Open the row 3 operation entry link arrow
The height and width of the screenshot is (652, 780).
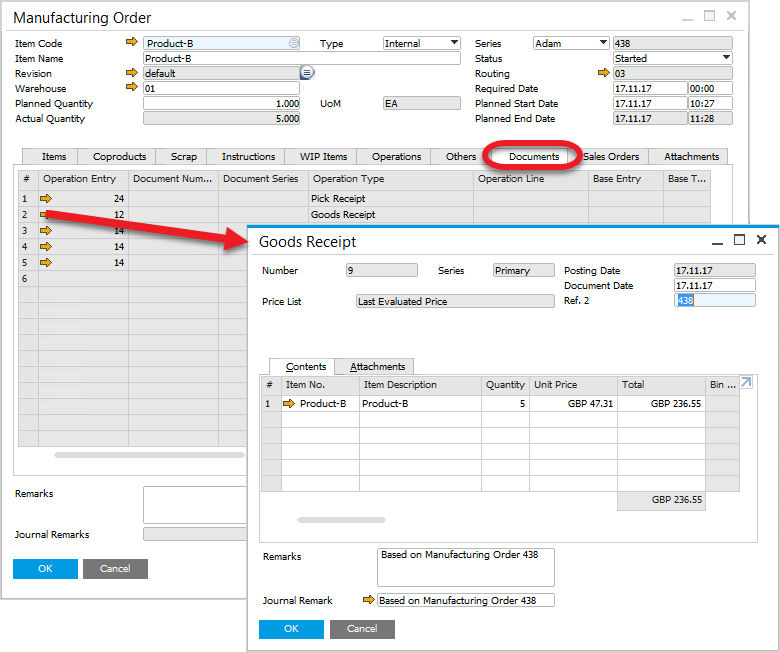pos(46,230)
